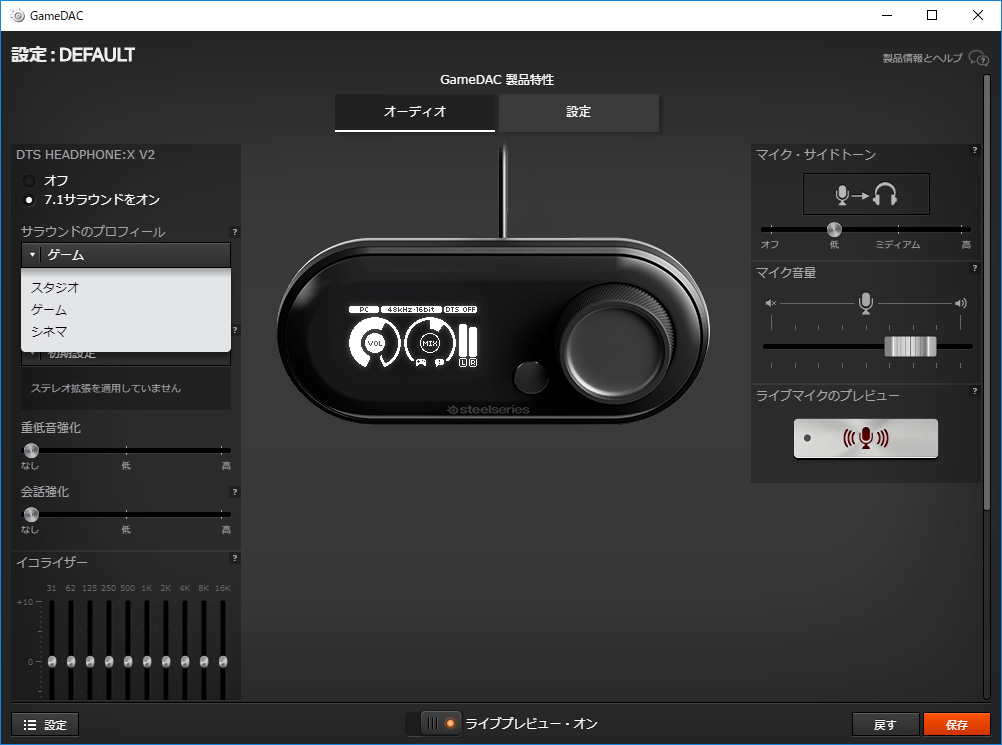The height and width of the screenshot is (745, 1002).
Task: Click the list icon on 設定 button
Action: pos(29,725)
